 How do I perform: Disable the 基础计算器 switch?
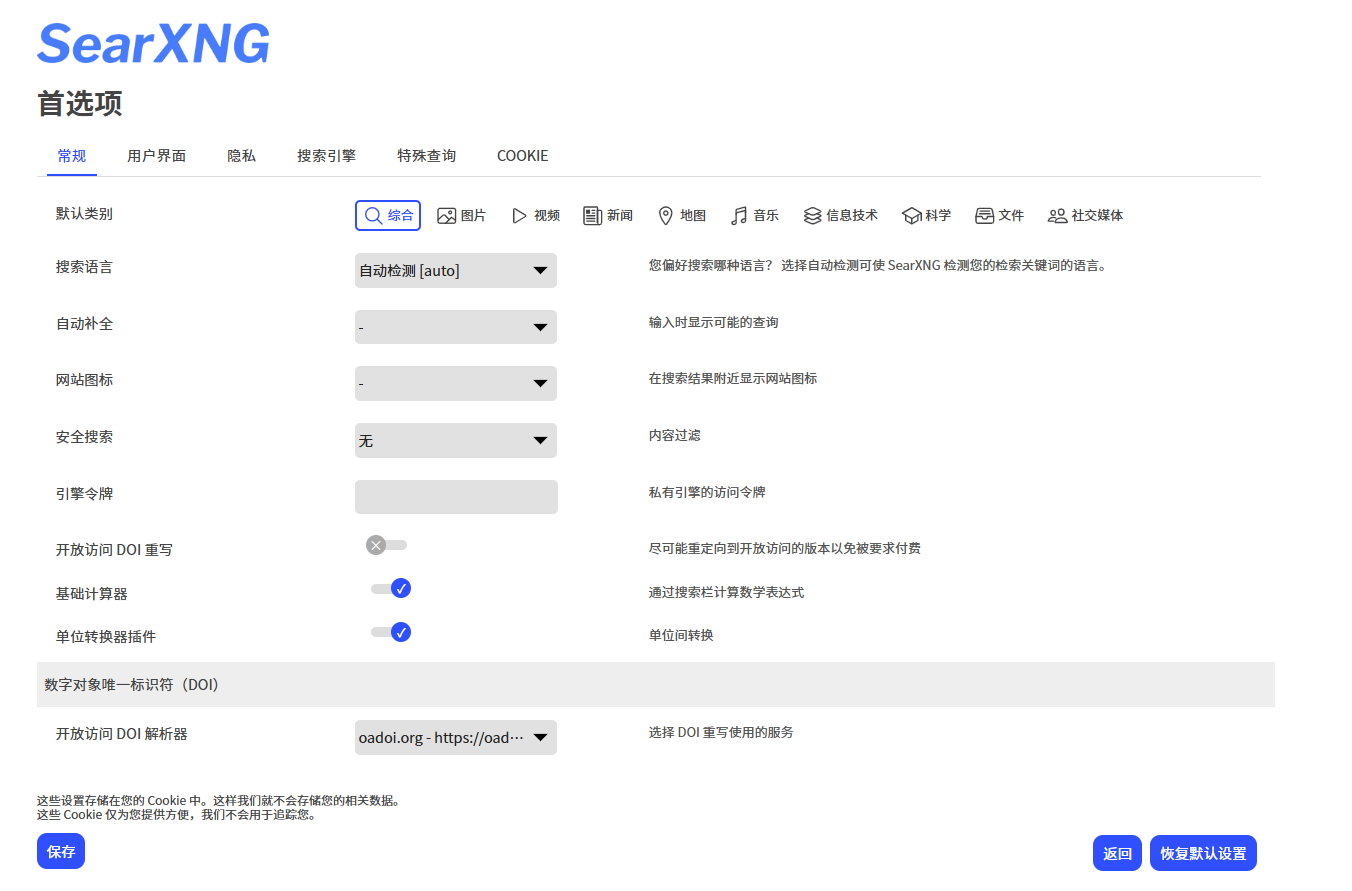(388, 588)
